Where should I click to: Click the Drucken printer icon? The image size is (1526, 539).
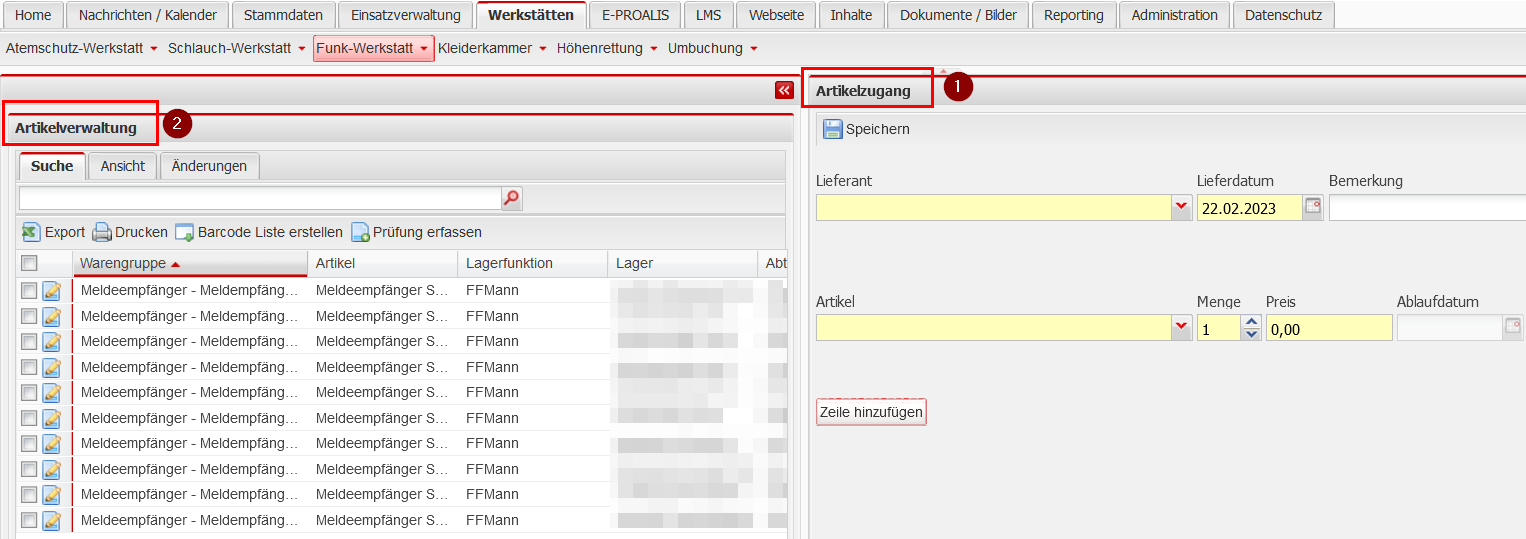(x=102, y=232)
